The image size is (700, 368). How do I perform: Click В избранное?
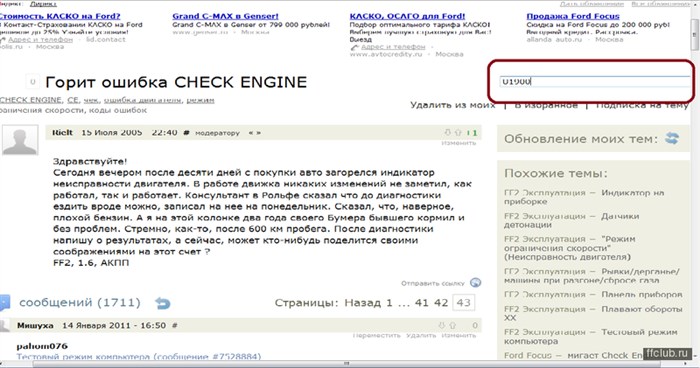point(546,105)
